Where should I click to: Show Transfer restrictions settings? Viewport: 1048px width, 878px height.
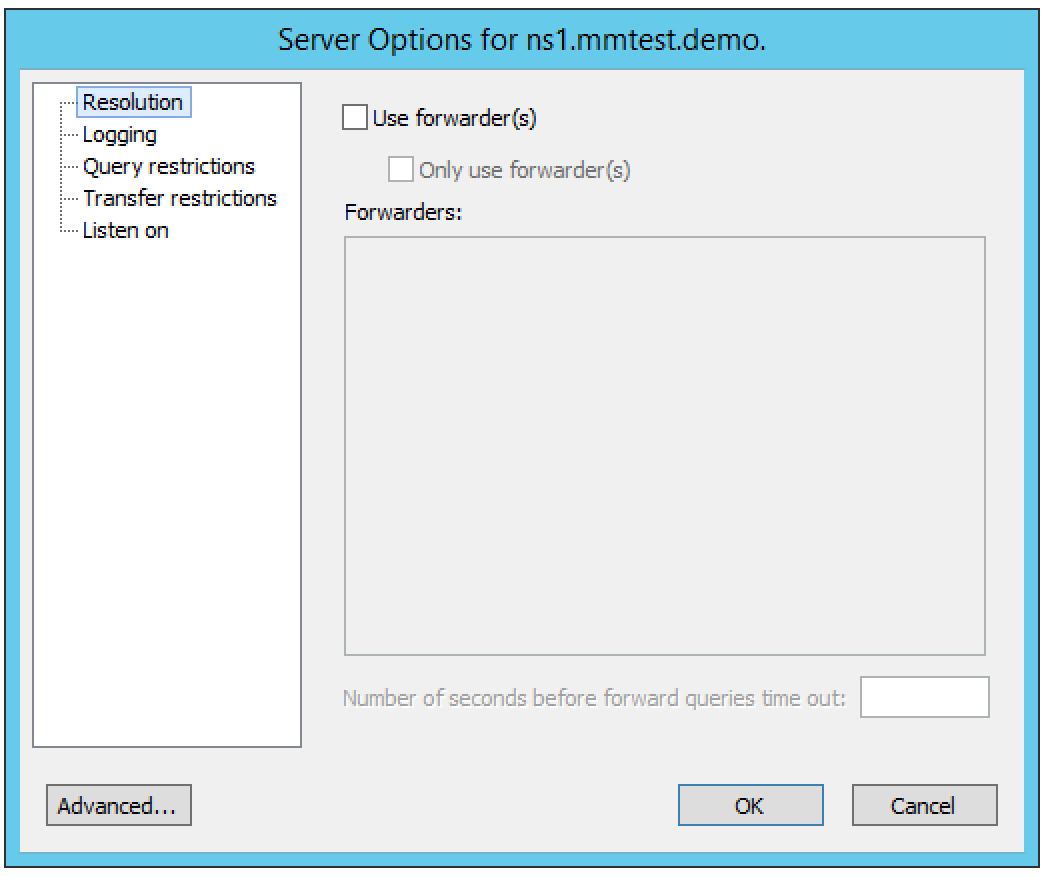coord(180,198)
